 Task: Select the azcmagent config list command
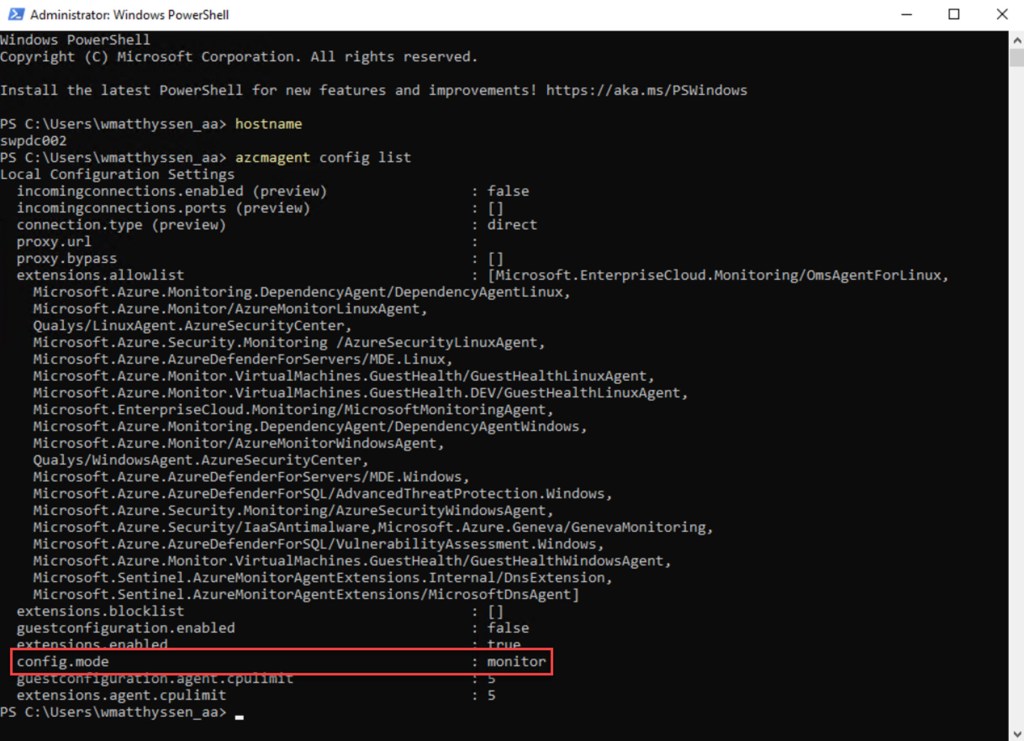322,158
